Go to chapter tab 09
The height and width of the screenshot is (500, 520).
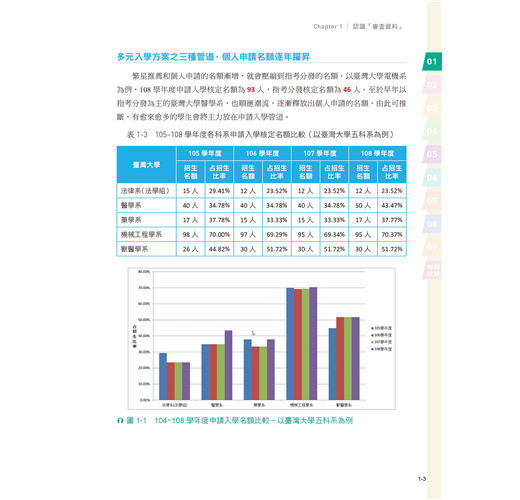click(432, 247)
